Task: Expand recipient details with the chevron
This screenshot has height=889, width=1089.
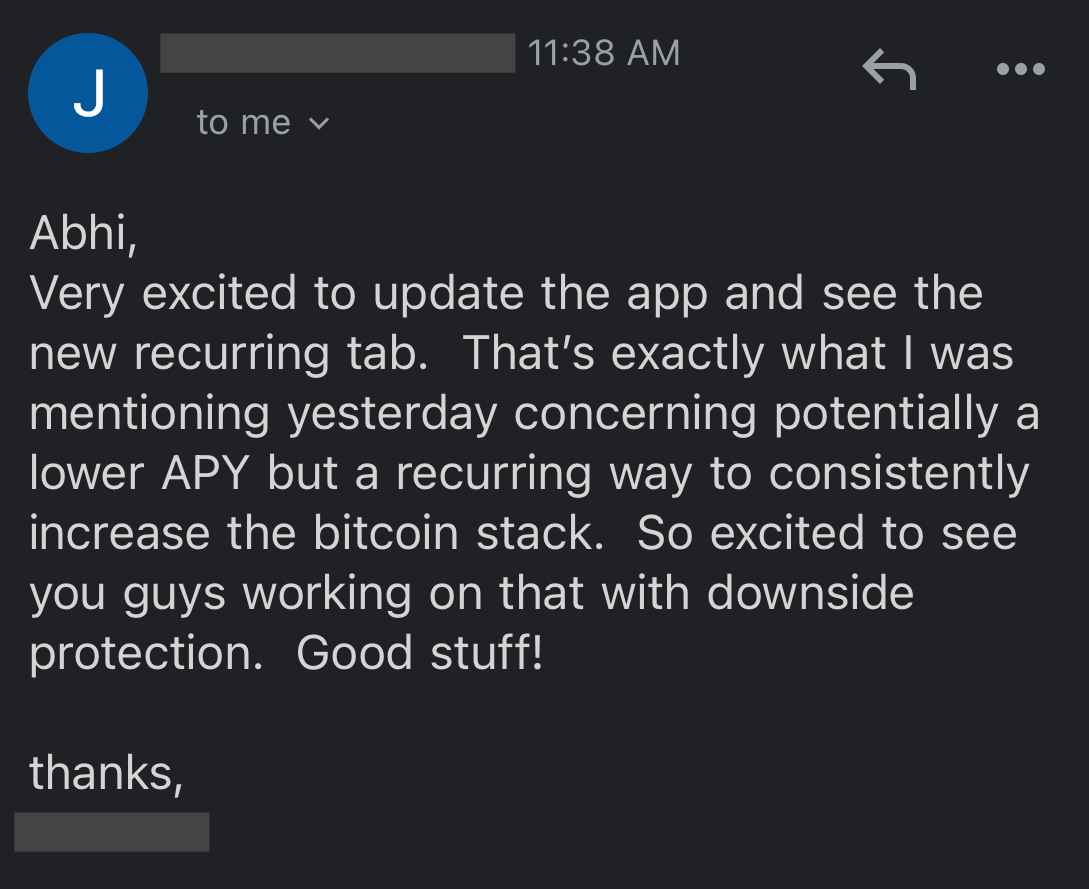Action: pos(319,124)
